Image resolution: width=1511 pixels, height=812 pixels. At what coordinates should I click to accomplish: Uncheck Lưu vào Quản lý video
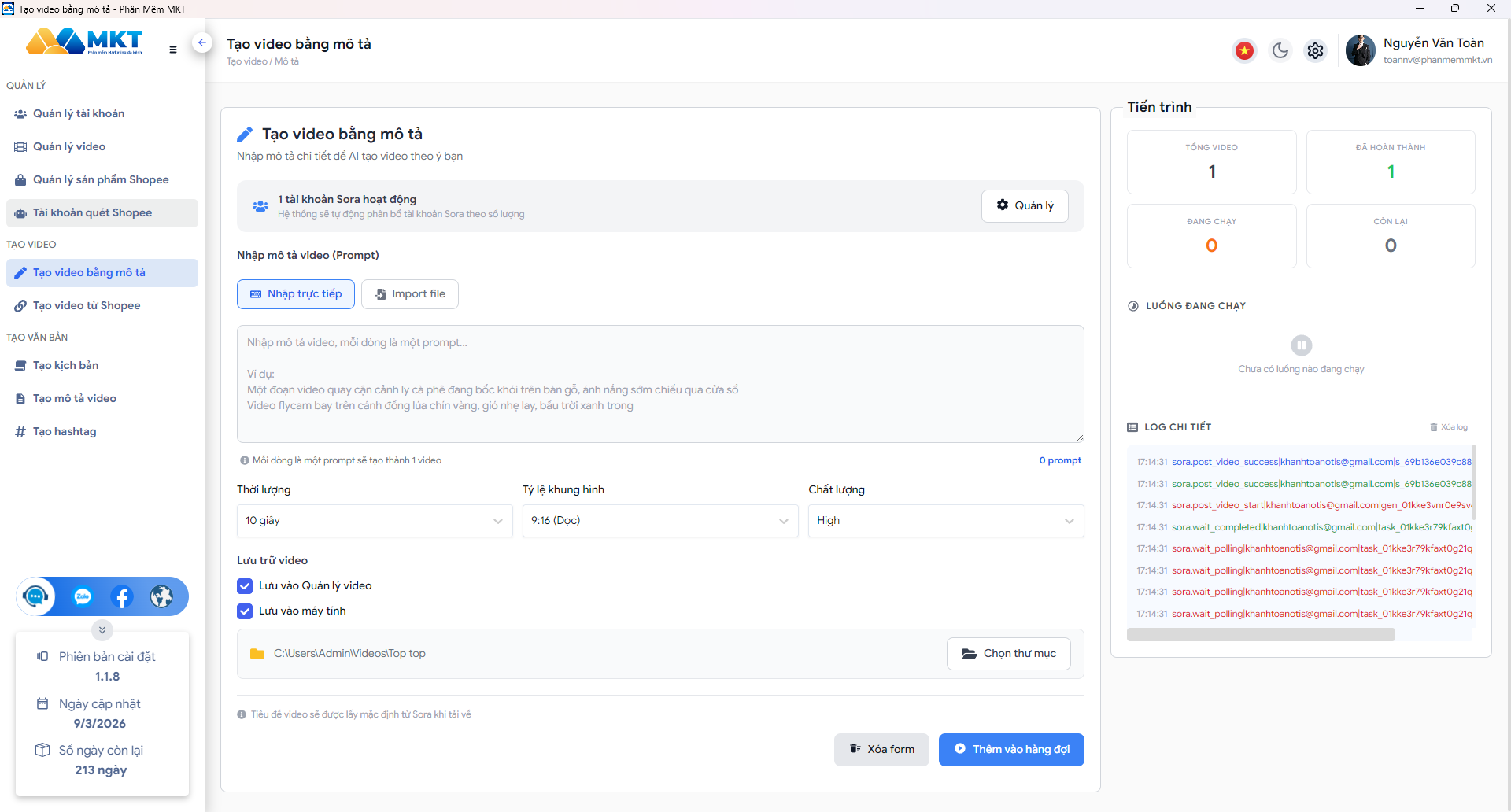(245, 586)
